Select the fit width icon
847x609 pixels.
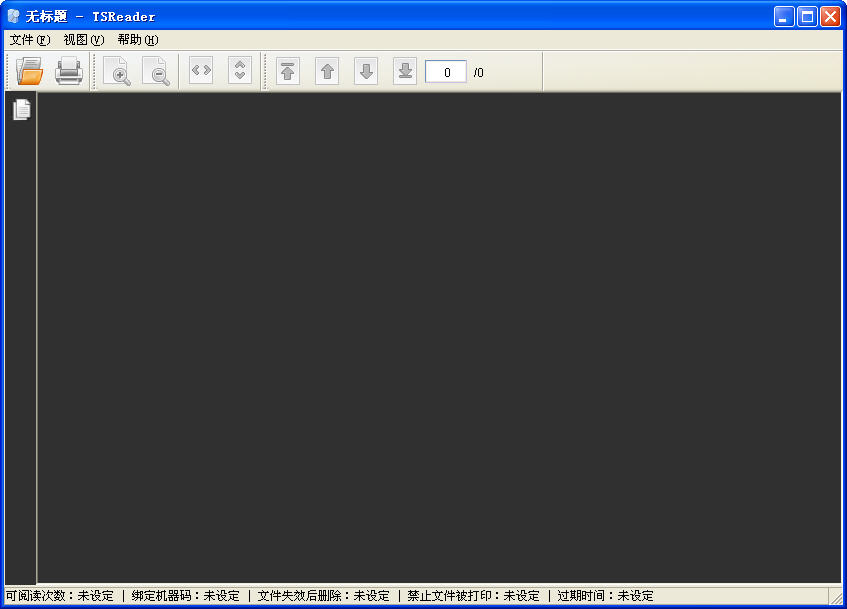pos(201,71)
